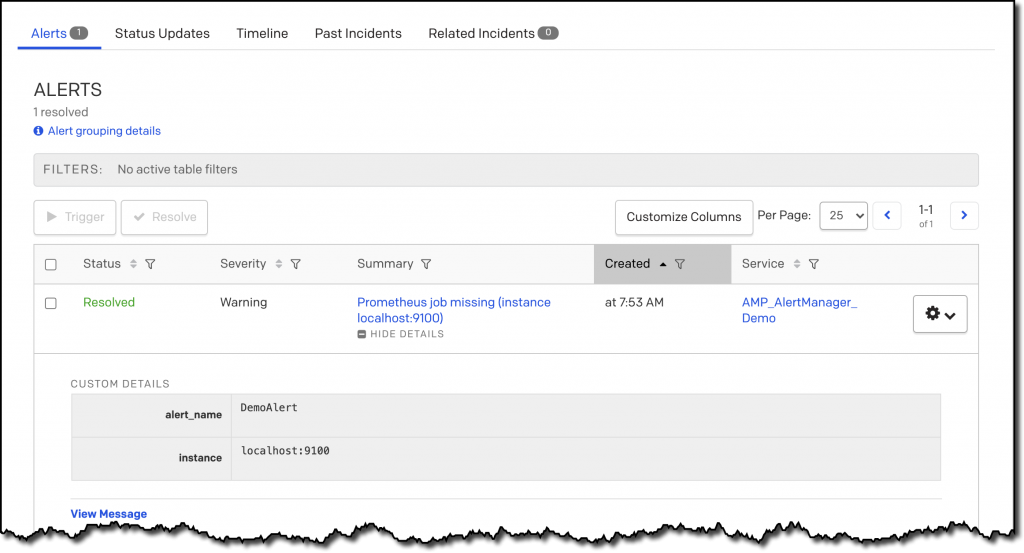Open the Alerts tab
1024x553 pixels.
59,33
